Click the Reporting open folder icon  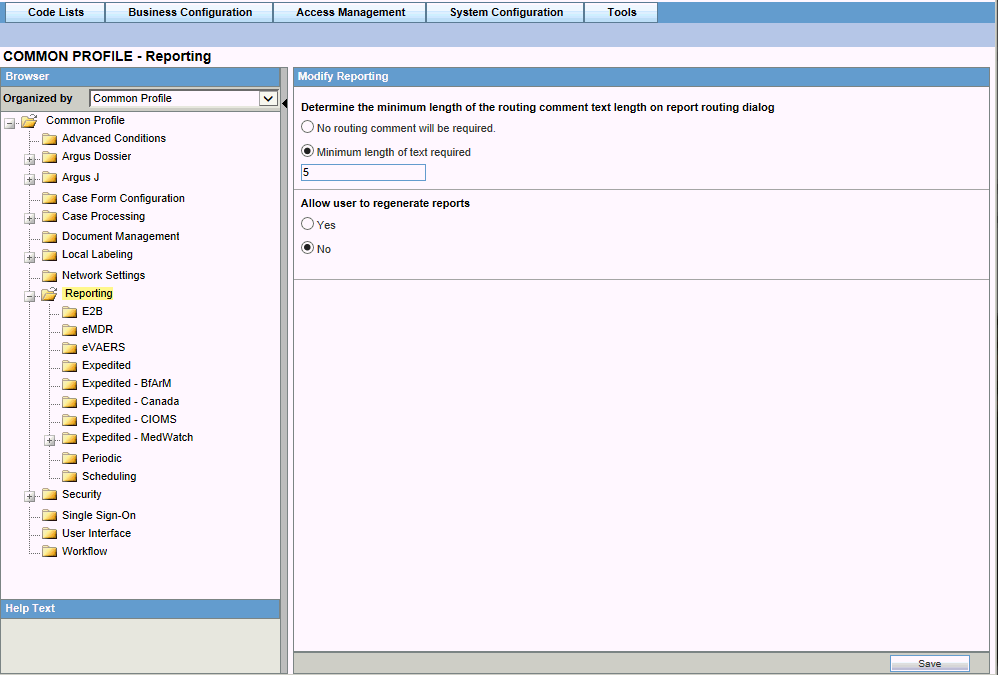click(50, 294)
